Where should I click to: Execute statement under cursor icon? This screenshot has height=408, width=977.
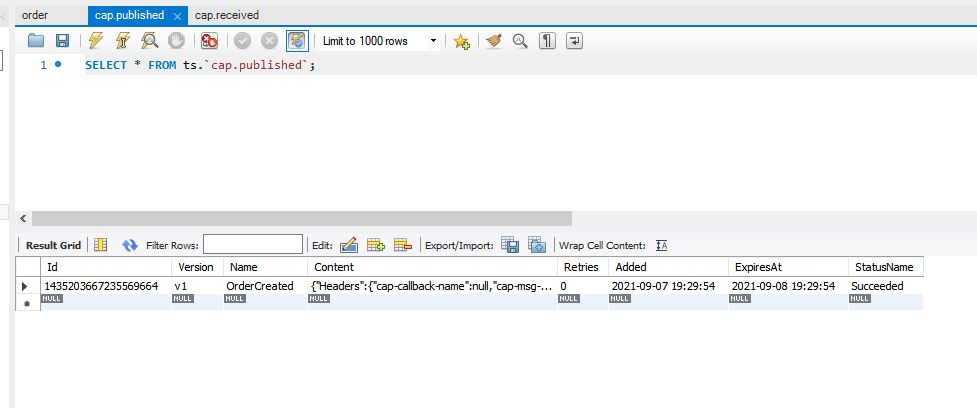point(123,41)
